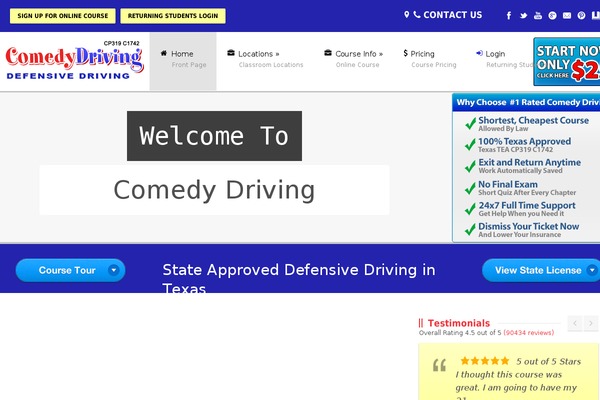Viewport: 600px width, 400px height.
Task: Click the phone handset icon
Action: coord(417,15)
